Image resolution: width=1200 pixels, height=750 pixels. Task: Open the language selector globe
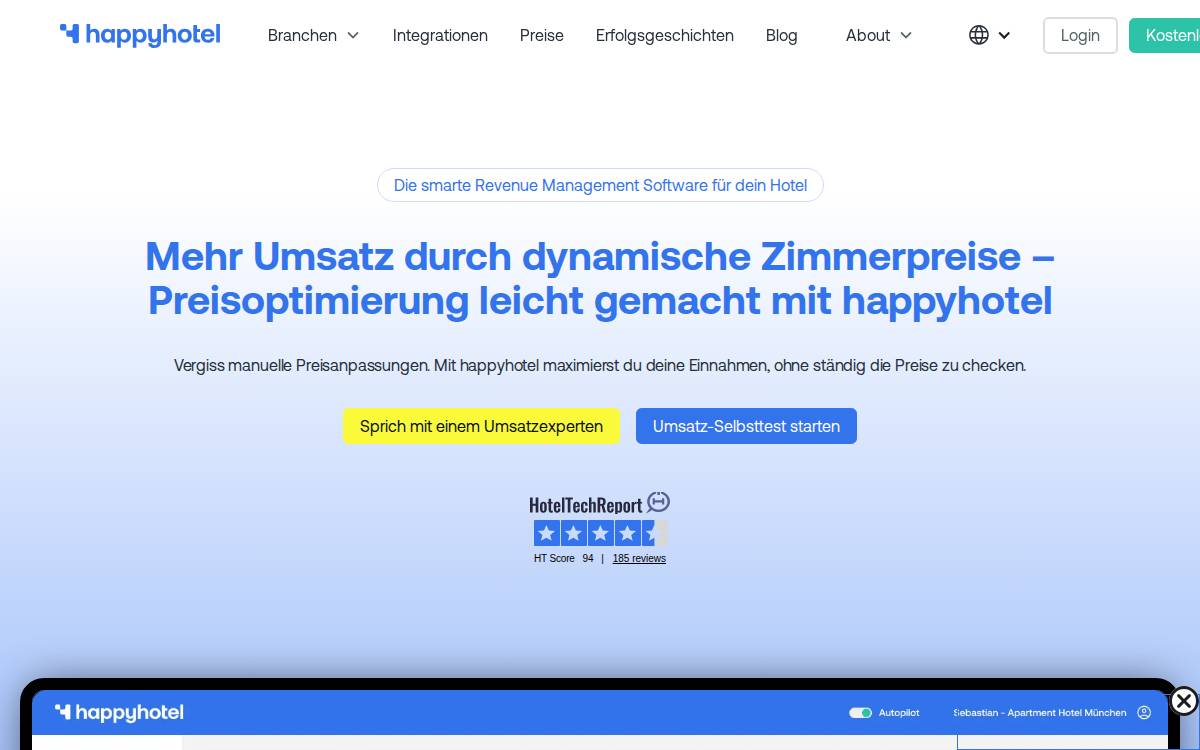coord(979,35)
